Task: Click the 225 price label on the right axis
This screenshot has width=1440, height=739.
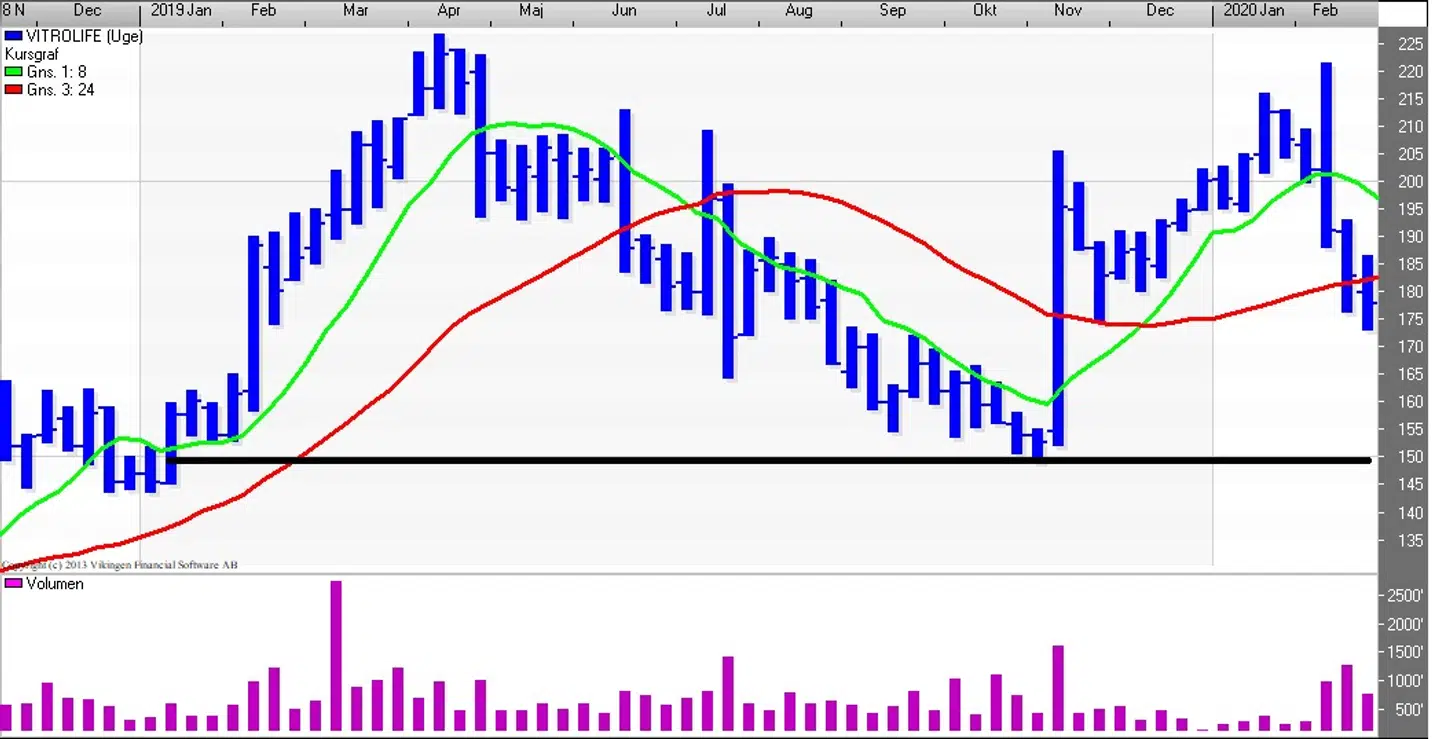Action: coord(1411,44)
